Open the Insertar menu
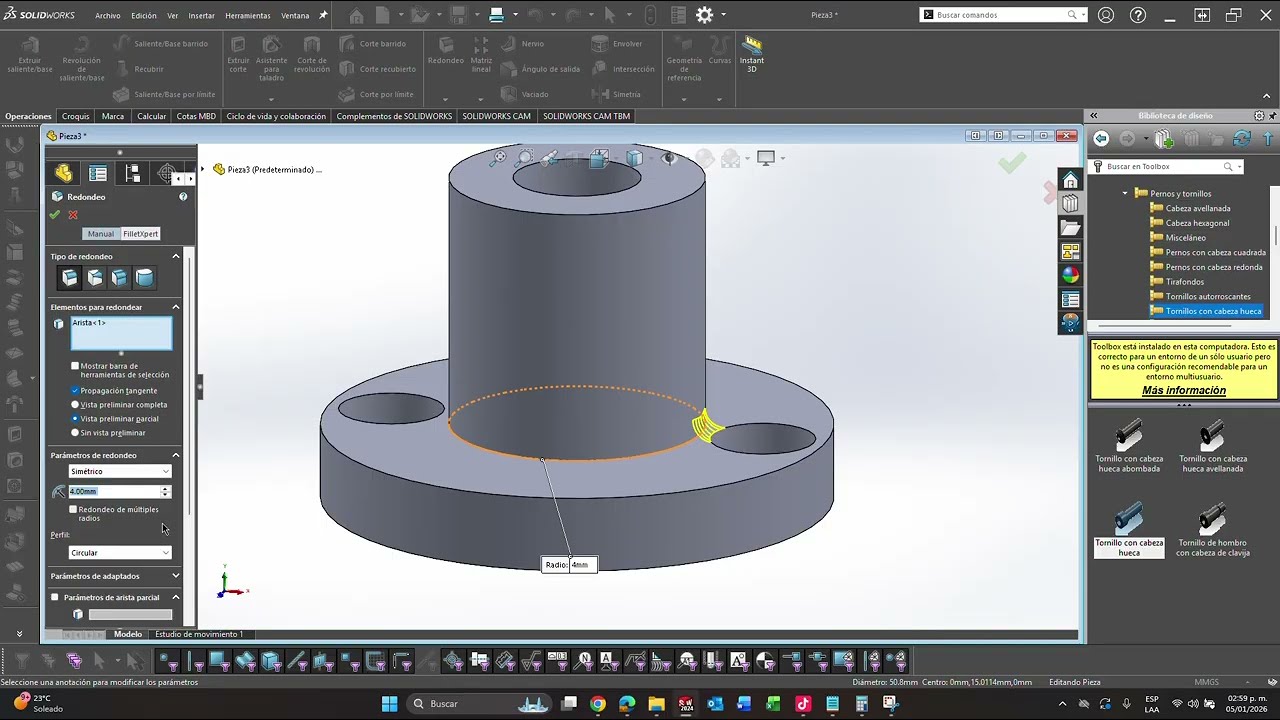This screenshot has height=720, width=1280. pyautogui.click(x=202, y=16)
